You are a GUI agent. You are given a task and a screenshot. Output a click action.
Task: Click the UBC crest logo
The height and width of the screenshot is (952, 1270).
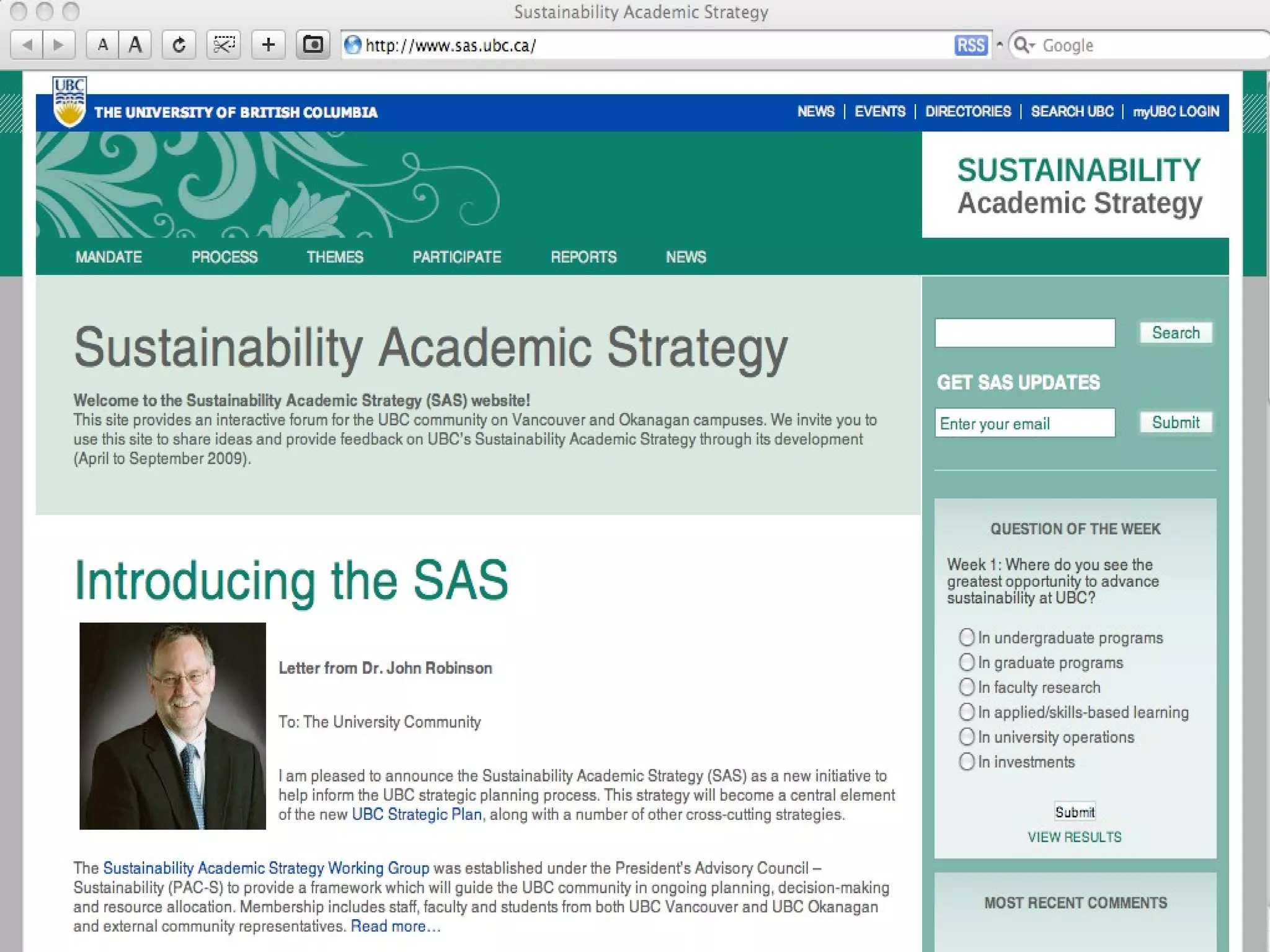click(69, 102)
